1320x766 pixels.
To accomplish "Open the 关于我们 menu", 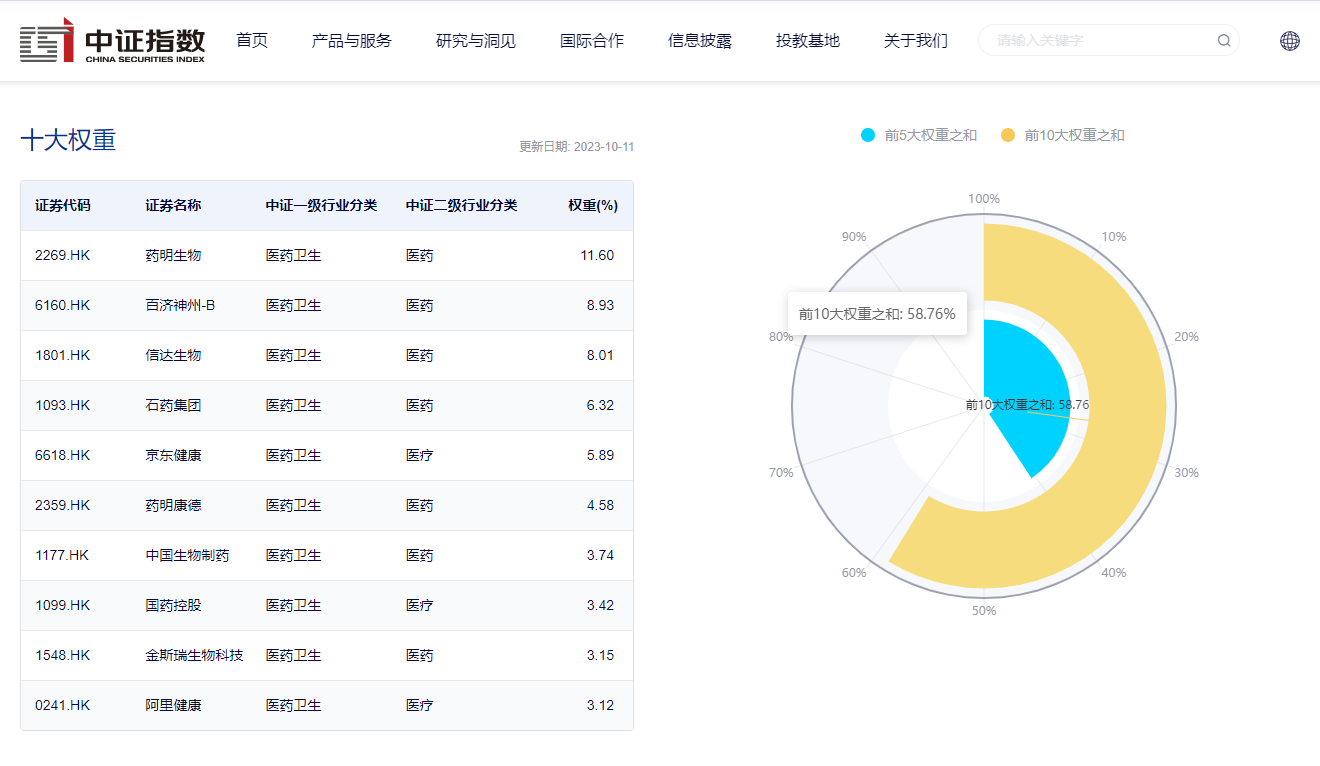I will click(916, 41).
